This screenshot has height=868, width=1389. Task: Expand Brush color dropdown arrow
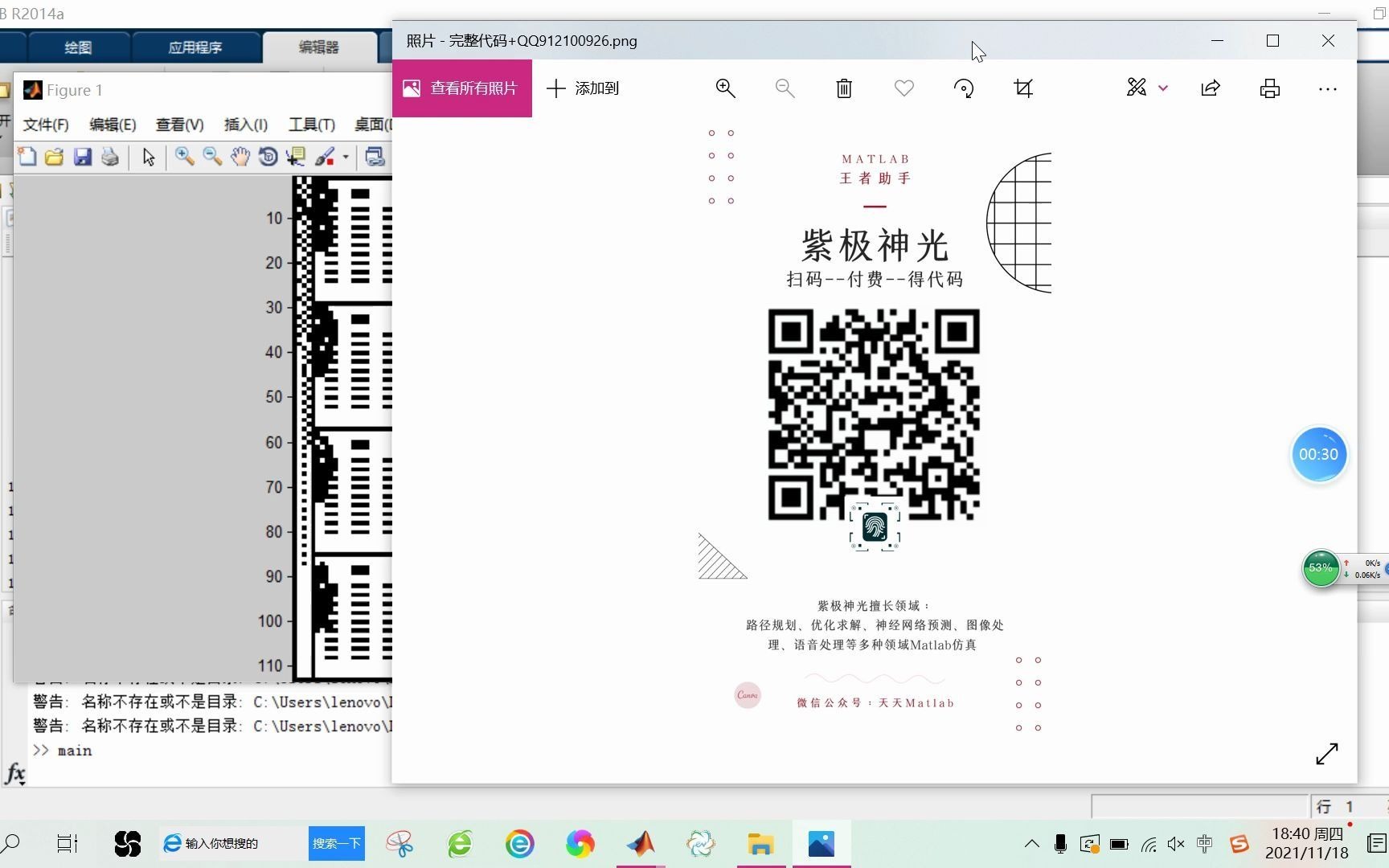pyautogui.click(x=346, y=157)
